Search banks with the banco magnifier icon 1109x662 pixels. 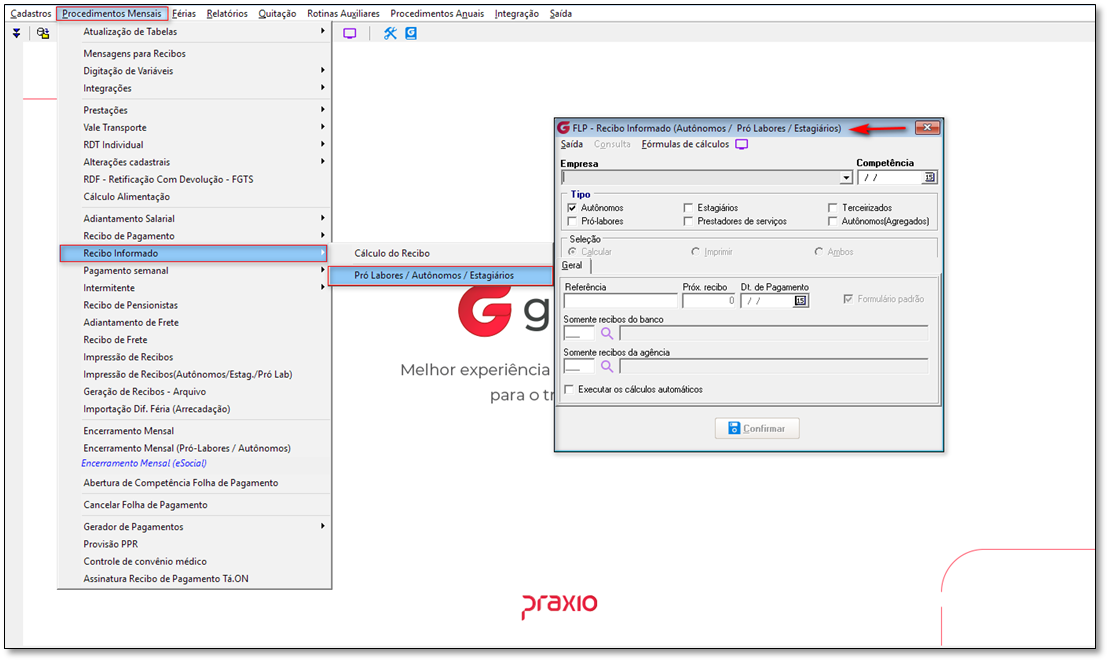tap(607, 333)
